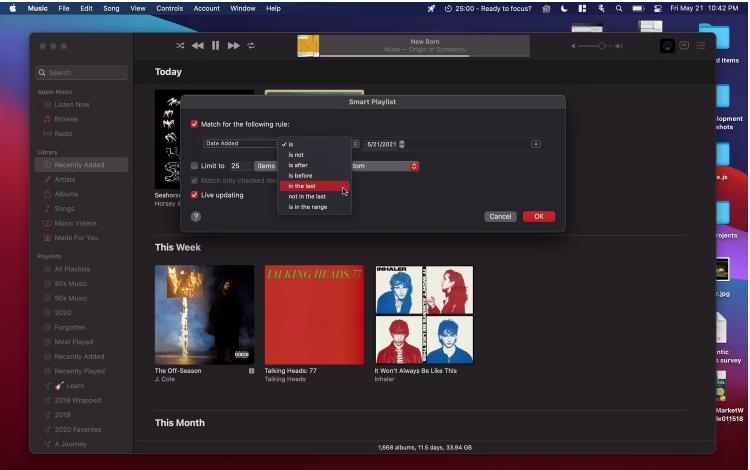This screenshot has width=750, height=470.
Task: Choose 'is before' in the condition menu
Action: click(x=315, y=175)
